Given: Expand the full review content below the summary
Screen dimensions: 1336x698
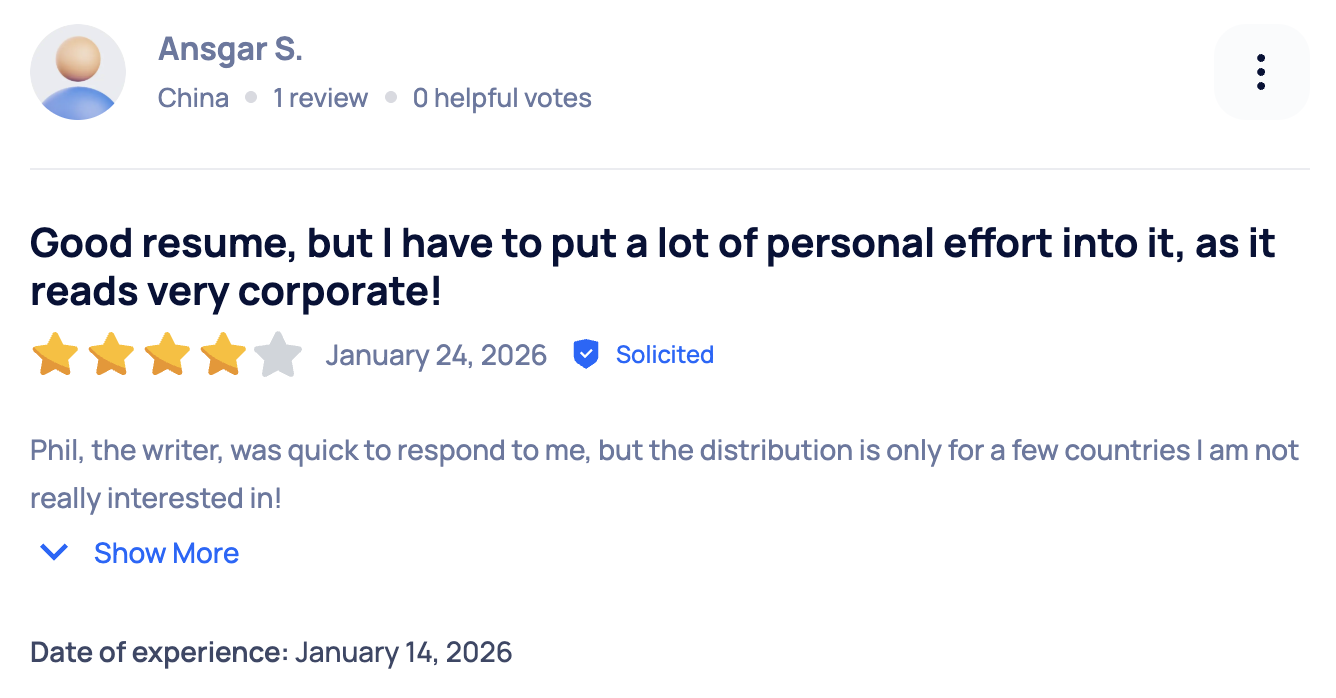Looking at the screenshot, I should coord(166,552).
